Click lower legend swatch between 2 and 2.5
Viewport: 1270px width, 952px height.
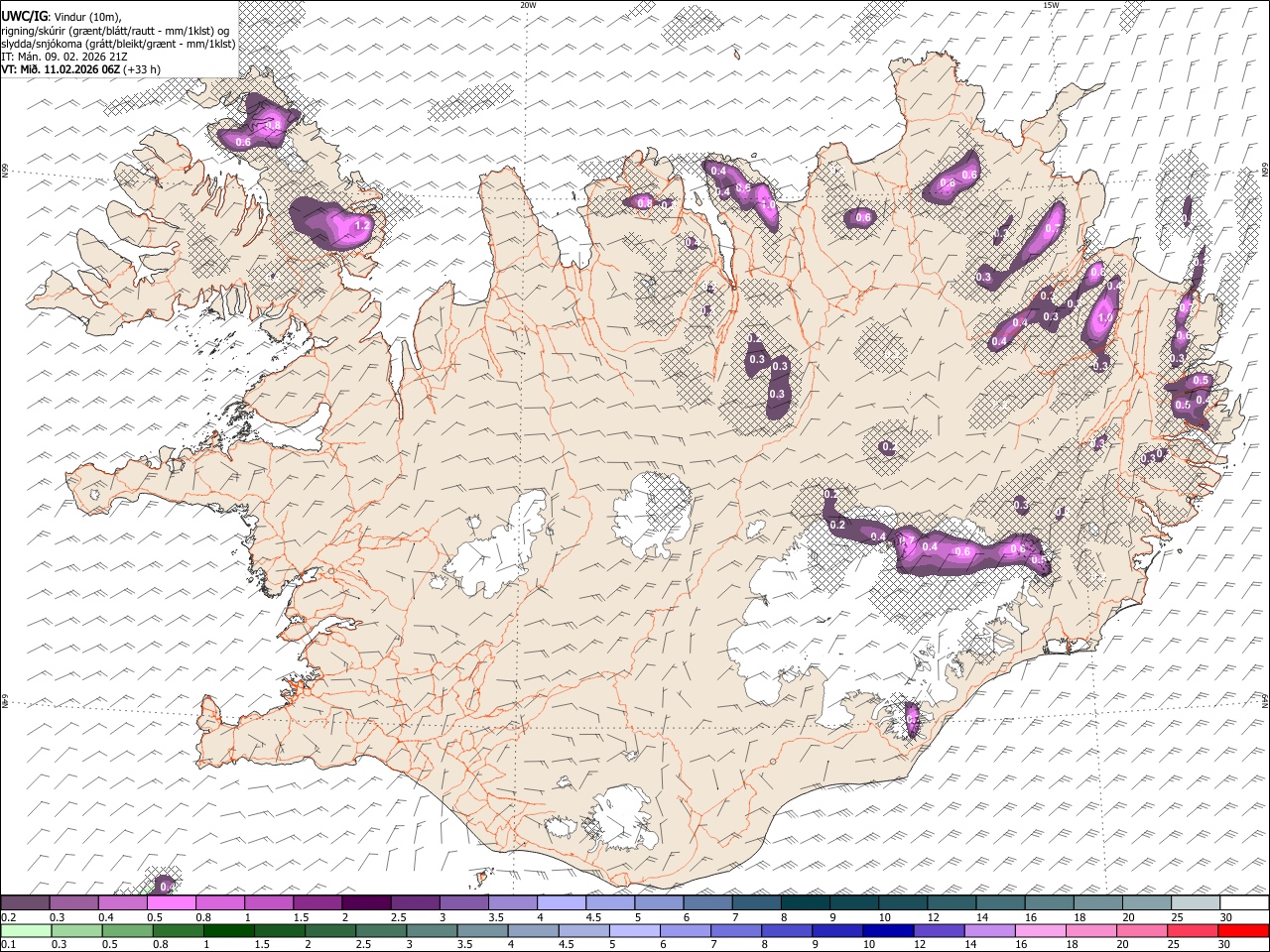pyautogui.click(x=330, y=931)
